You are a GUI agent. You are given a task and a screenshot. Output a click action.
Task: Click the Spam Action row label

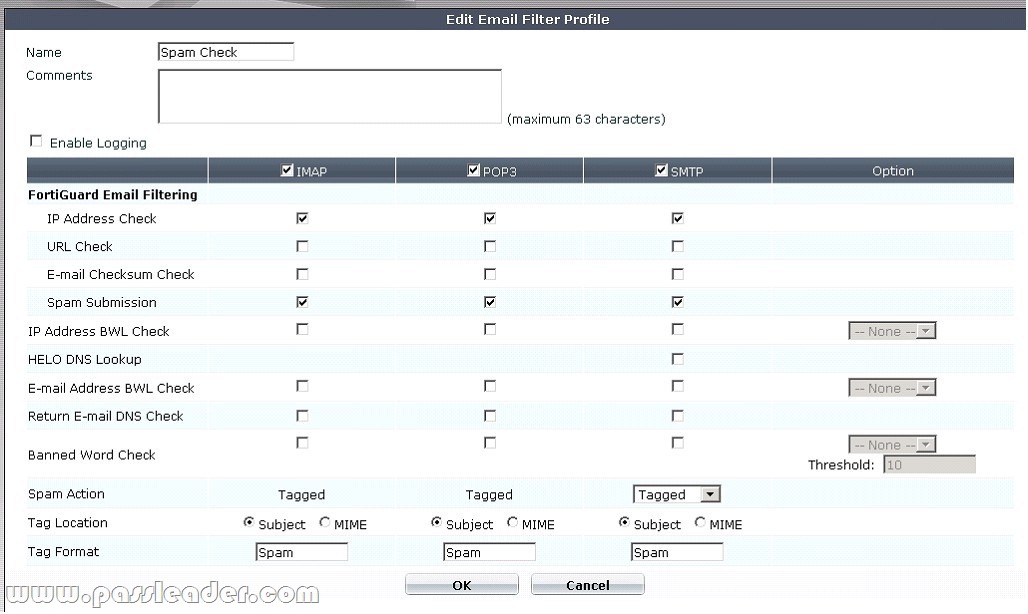click(x=66, y=494)
